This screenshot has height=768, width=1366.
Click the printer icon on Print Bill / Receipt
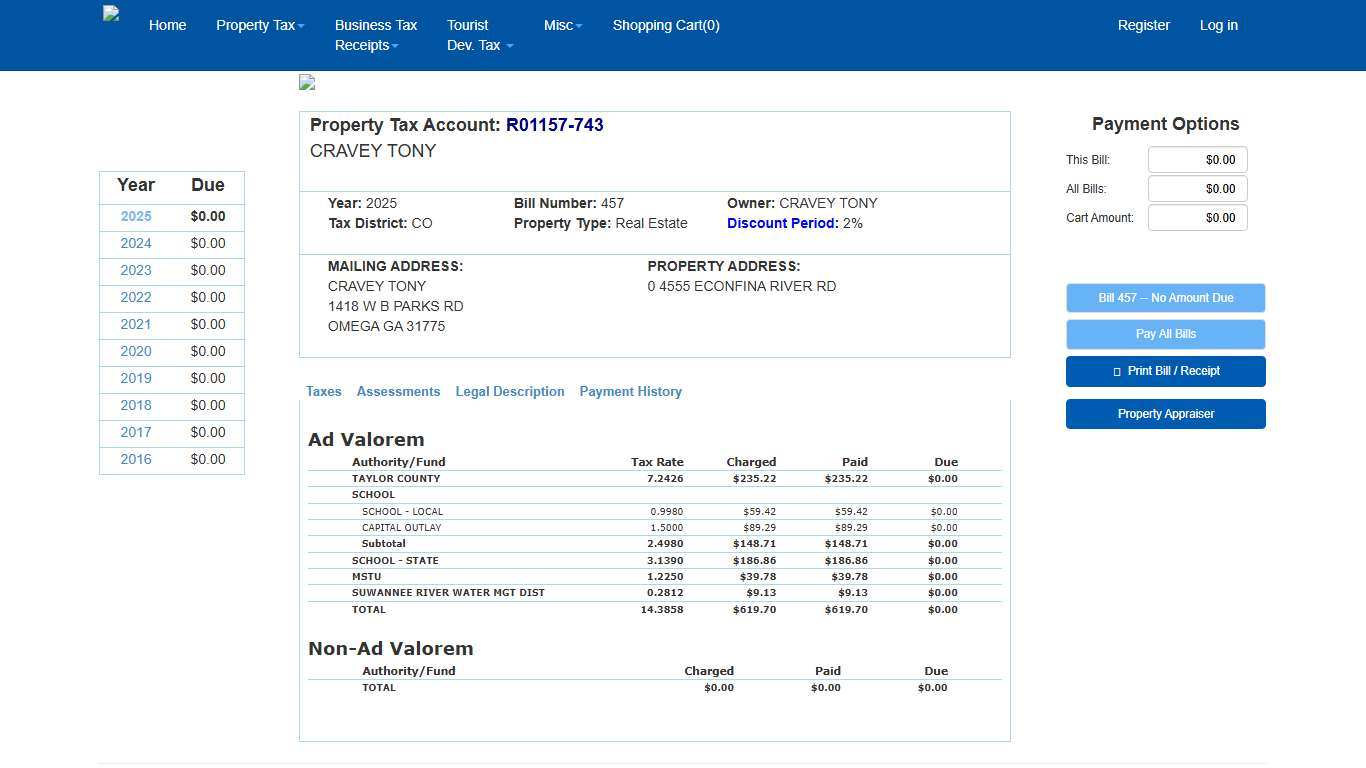click(x=1117, y=371)
